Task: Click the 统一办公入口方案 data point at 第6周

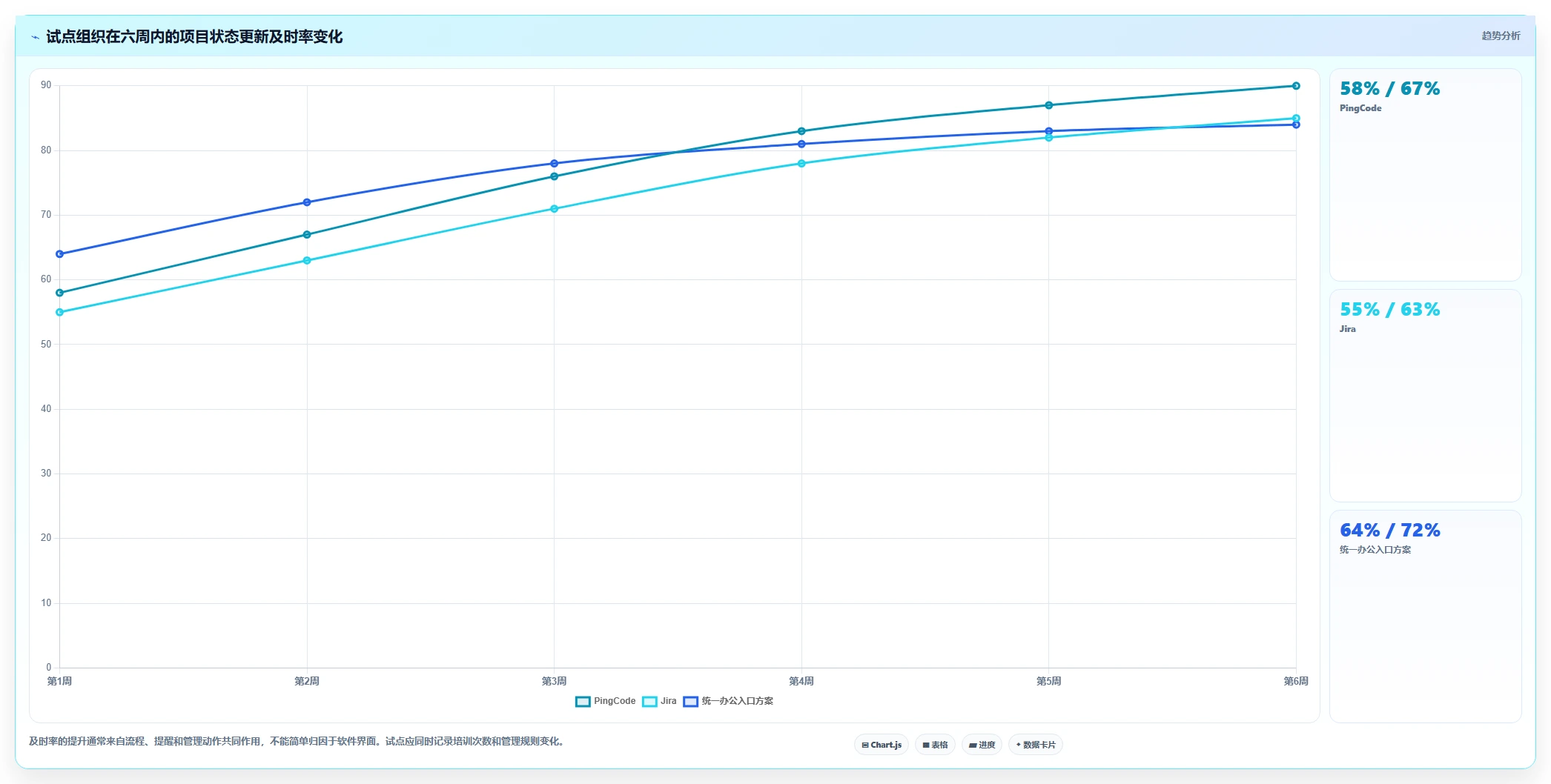Action: pyautogui.click(x=1296, y=124)
